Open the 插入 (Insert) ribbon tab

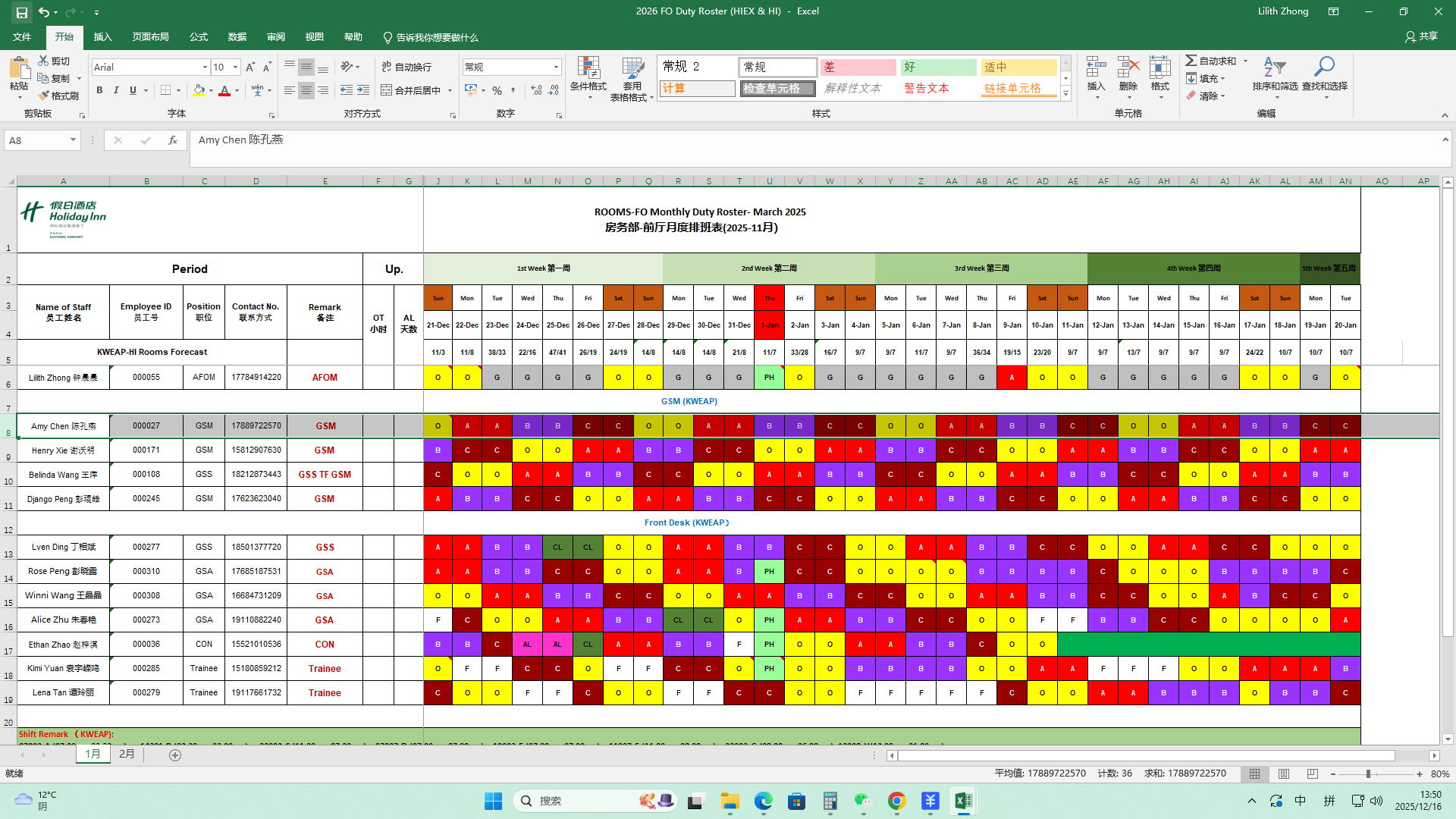click(x=102, y=37)
